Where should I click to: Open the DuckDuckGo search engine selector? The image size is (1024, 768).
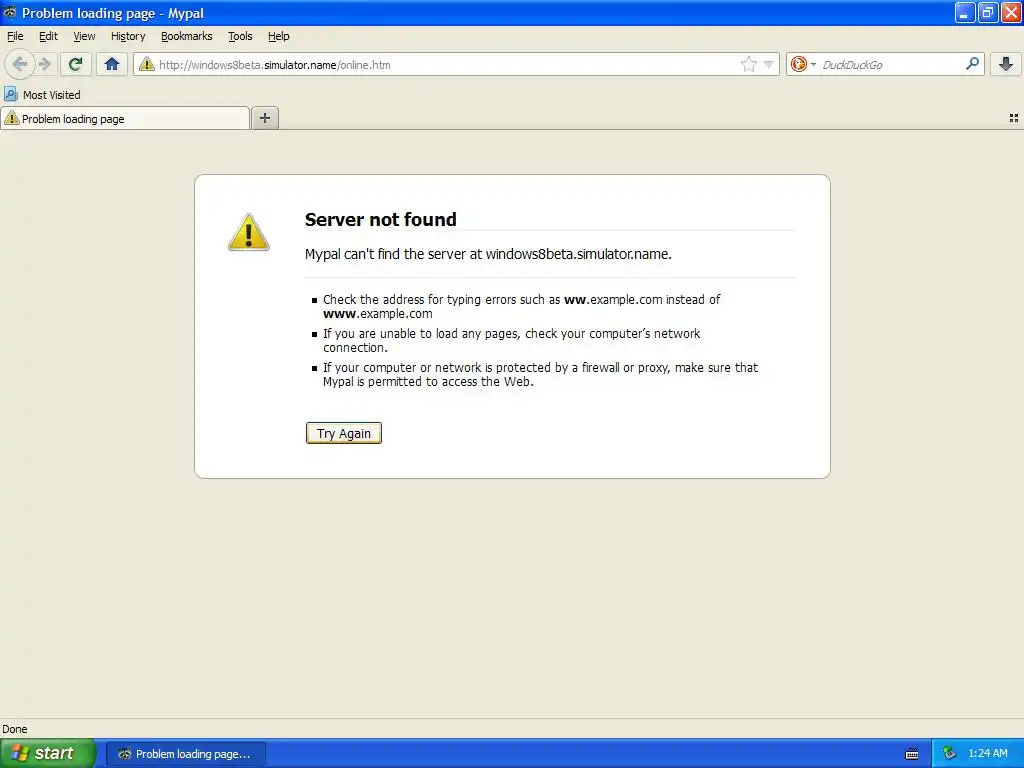coord(803,64)
